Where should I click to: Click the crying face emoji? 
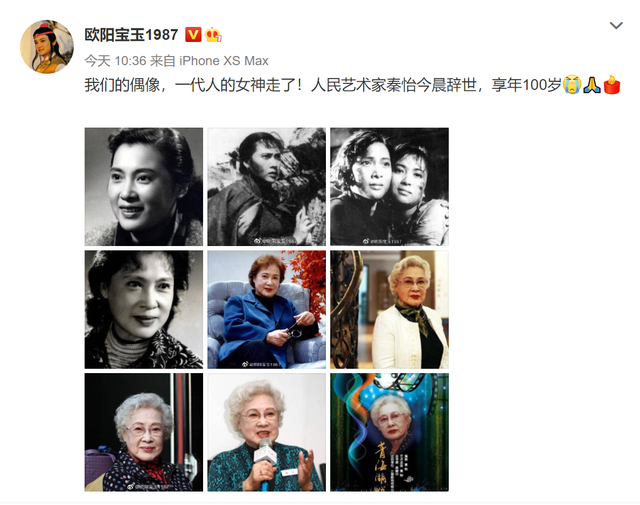tap(571, 85)
